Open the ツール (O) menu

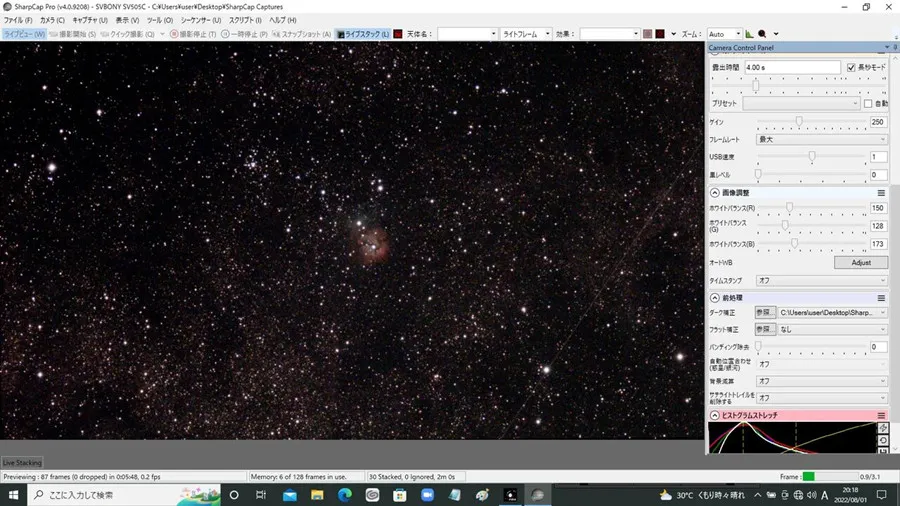click(x=160, y=20)
